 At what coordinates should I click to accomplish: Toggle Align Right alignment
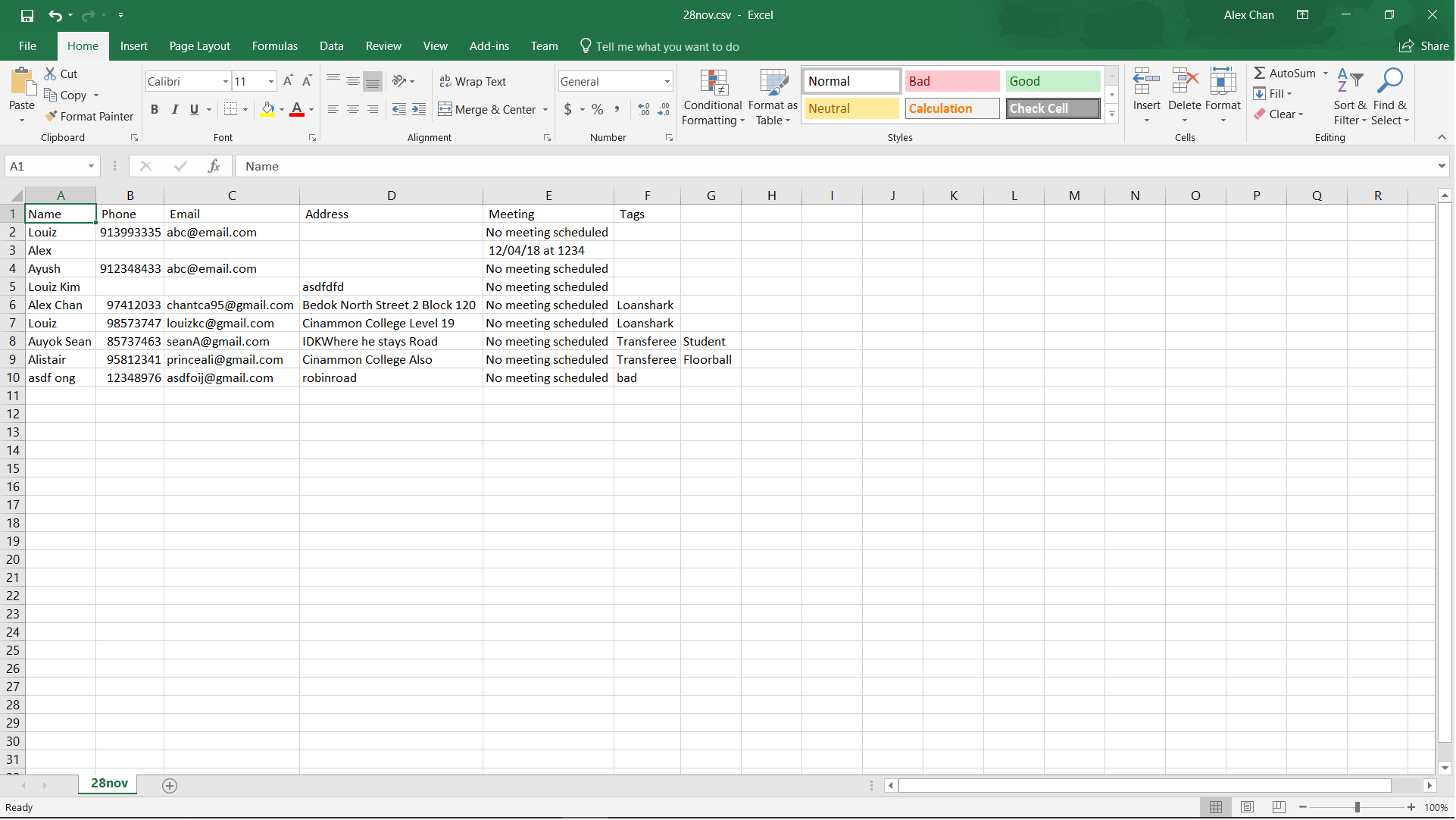[x=373, y=109]
